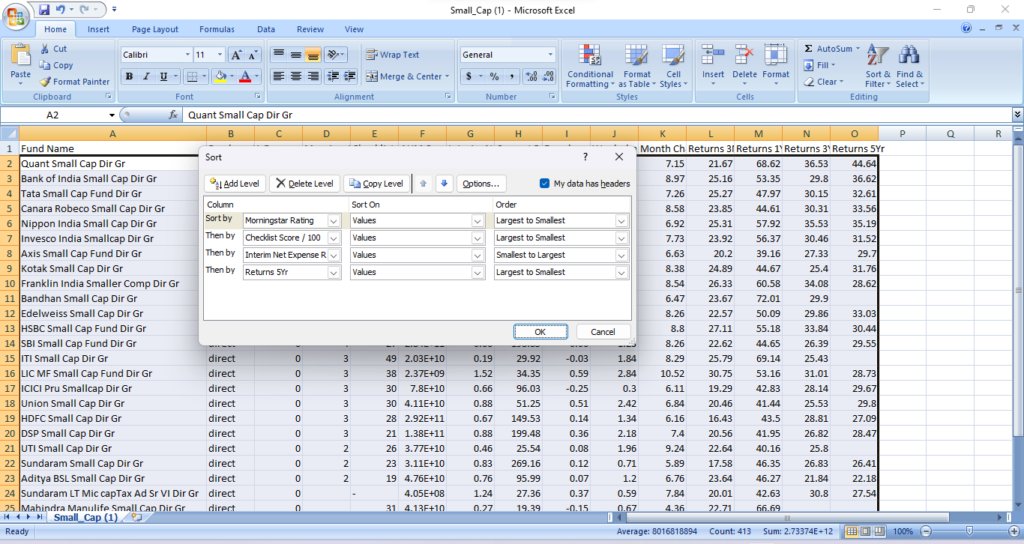Switch to Normal view in status bar
The width and height of the screenshot is (1024, 544).
(852, 531)
